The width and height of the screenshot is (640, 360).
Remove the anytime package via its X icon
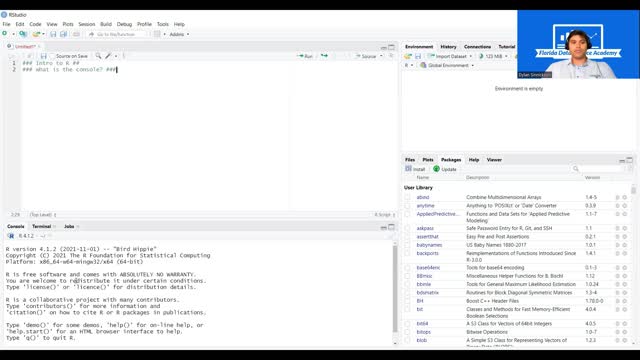click(624, 206)
